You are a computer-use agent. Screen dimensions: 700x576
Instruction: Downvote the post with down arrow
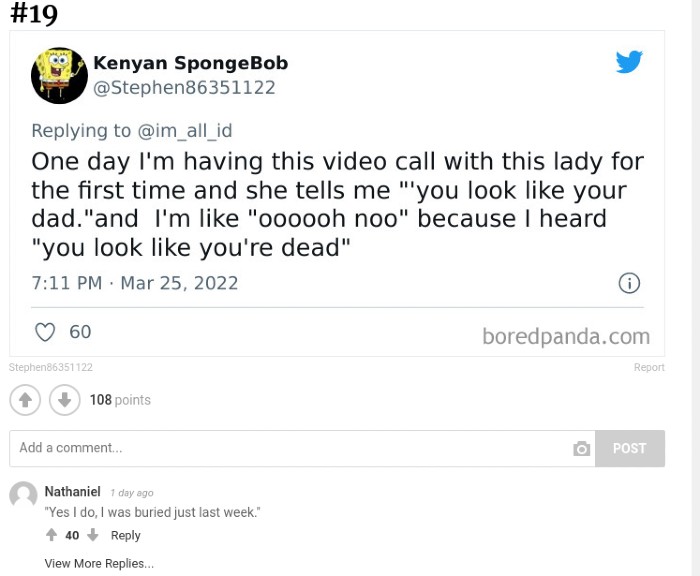coord(64,400)
